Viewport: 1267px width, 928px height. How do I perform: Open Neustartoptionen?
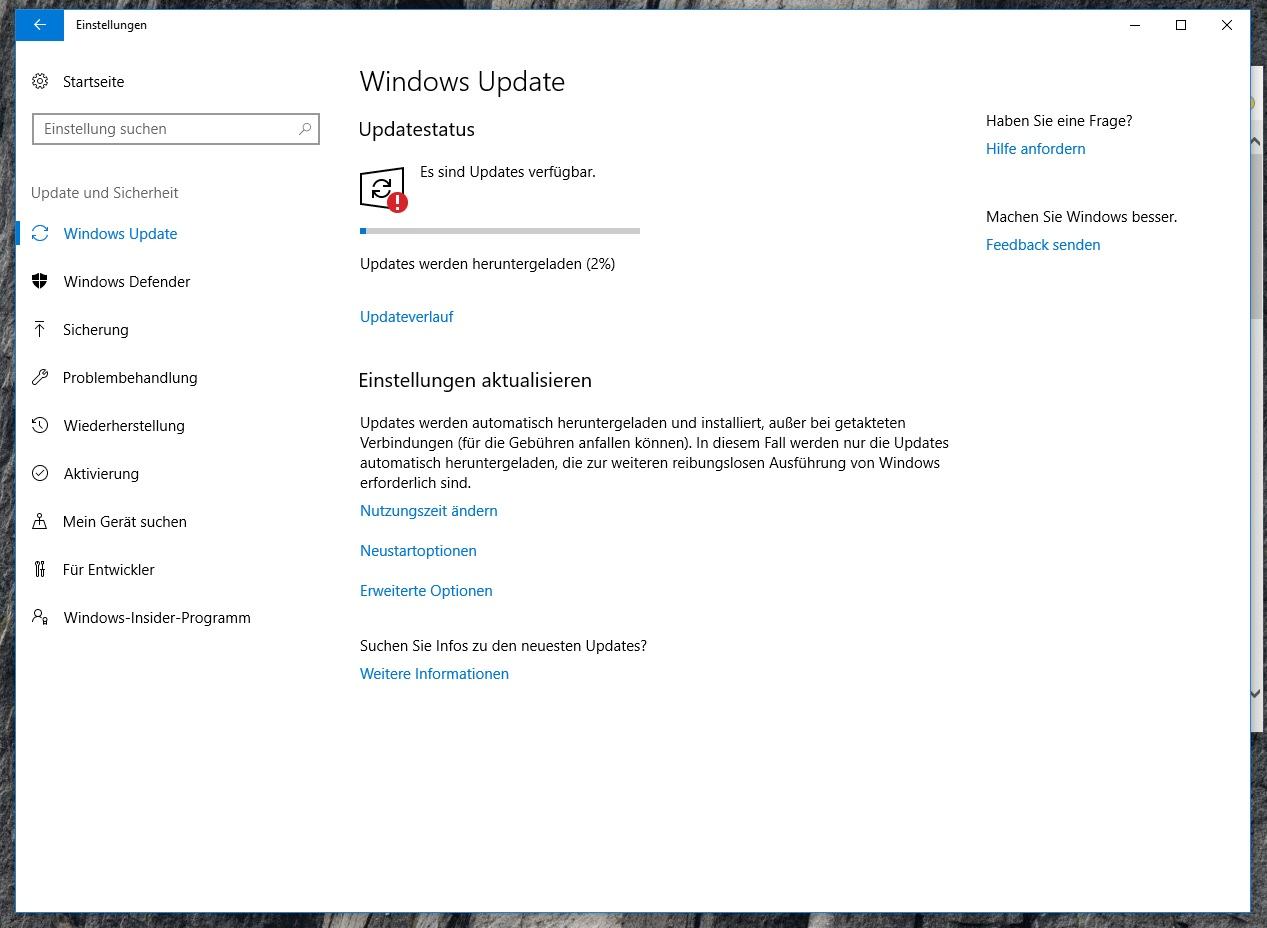point(418,551)
